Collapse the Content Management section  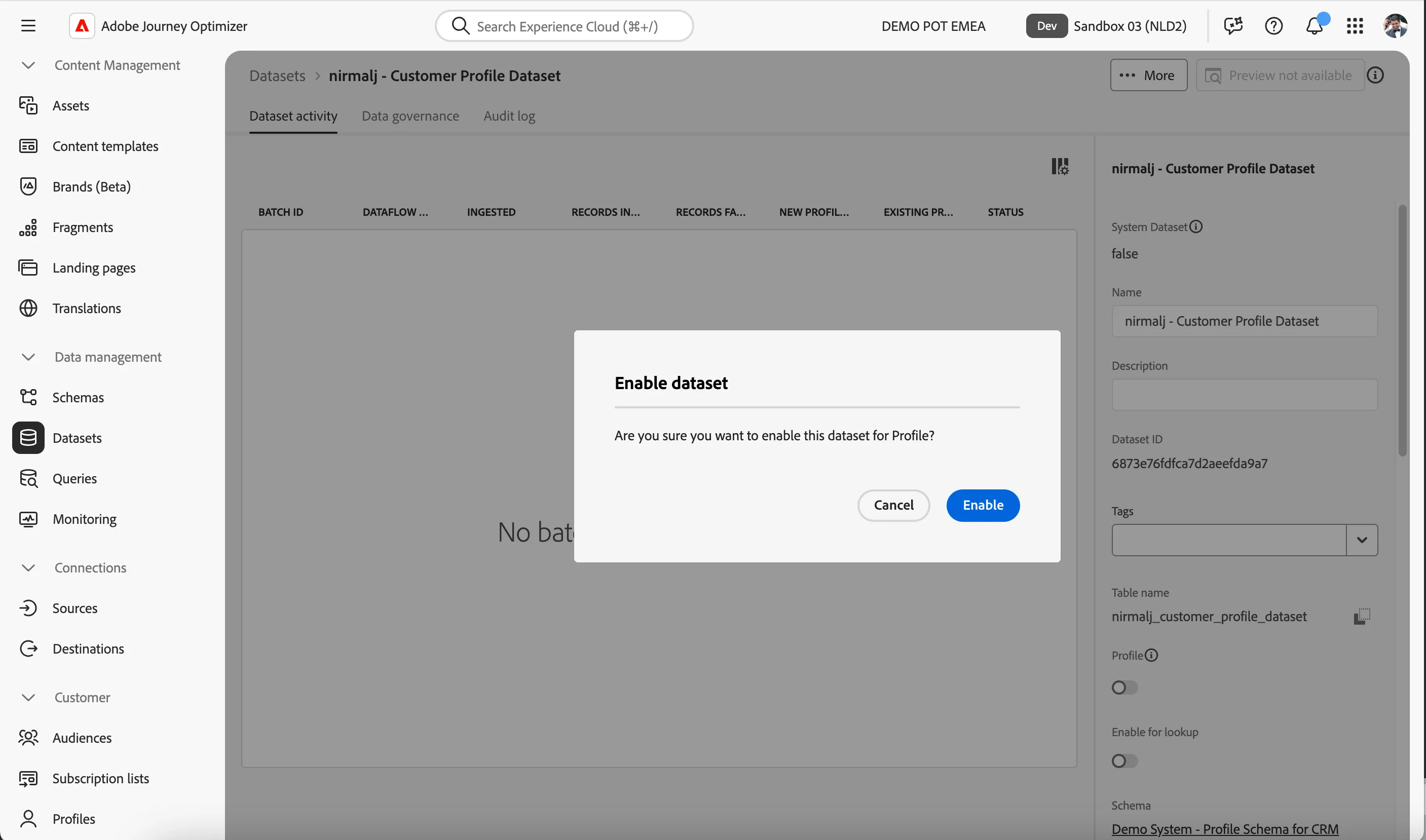[x=28, y=66]
